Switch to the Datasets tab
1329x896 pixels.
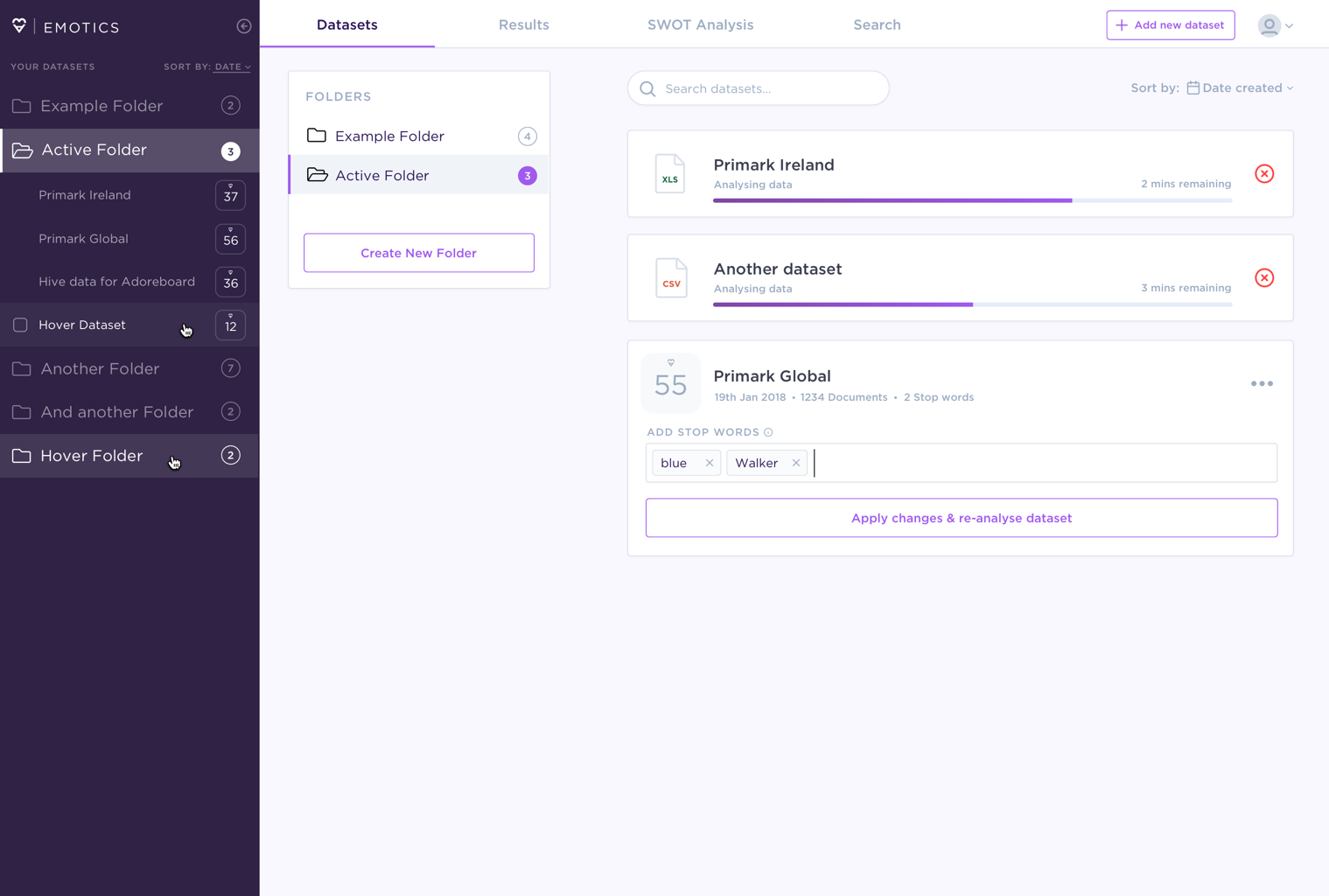click(347, 24)
